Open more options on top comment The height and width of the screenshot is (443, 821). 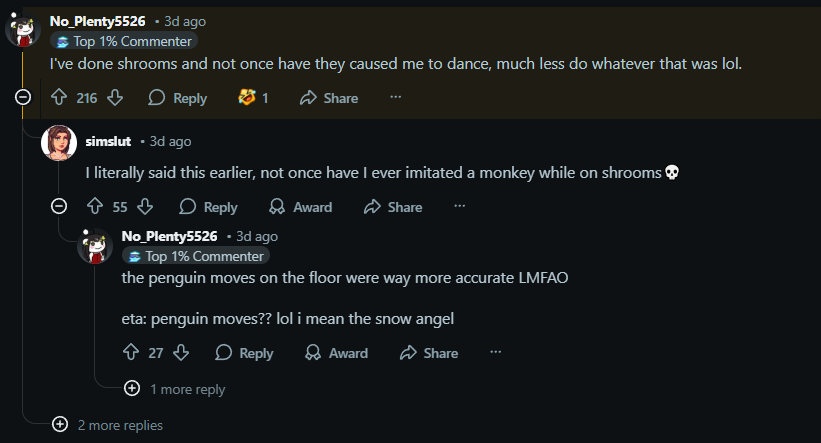pos(395,98)
